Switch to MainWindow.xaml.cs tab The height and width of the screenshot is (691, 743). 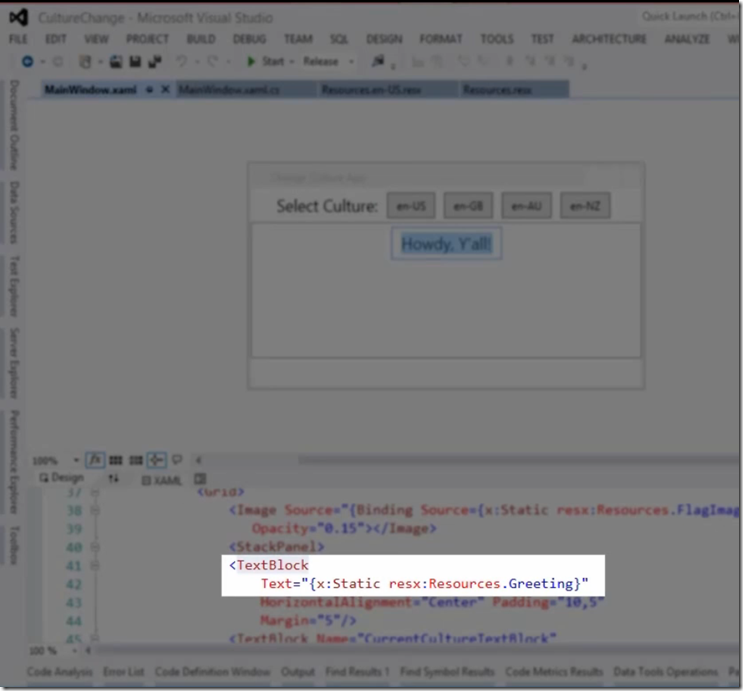(246, 90)
